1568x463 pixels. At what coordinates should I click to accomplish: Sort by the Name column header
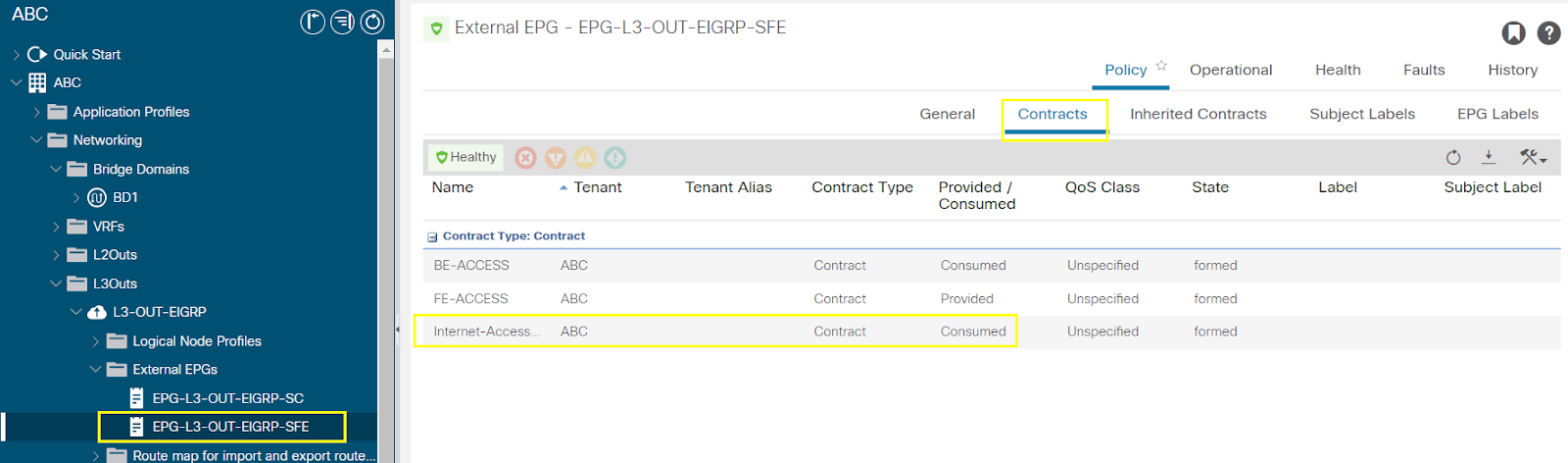point(453,187)
